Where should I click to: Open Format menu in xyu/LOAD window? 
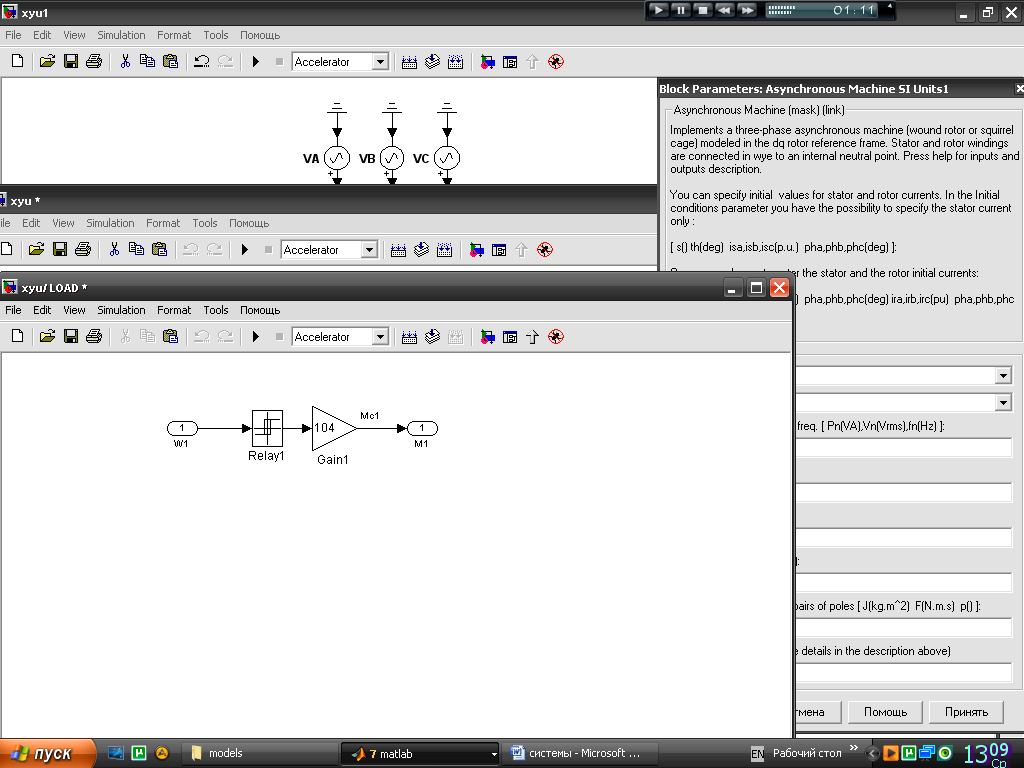(x=174, y=310)
